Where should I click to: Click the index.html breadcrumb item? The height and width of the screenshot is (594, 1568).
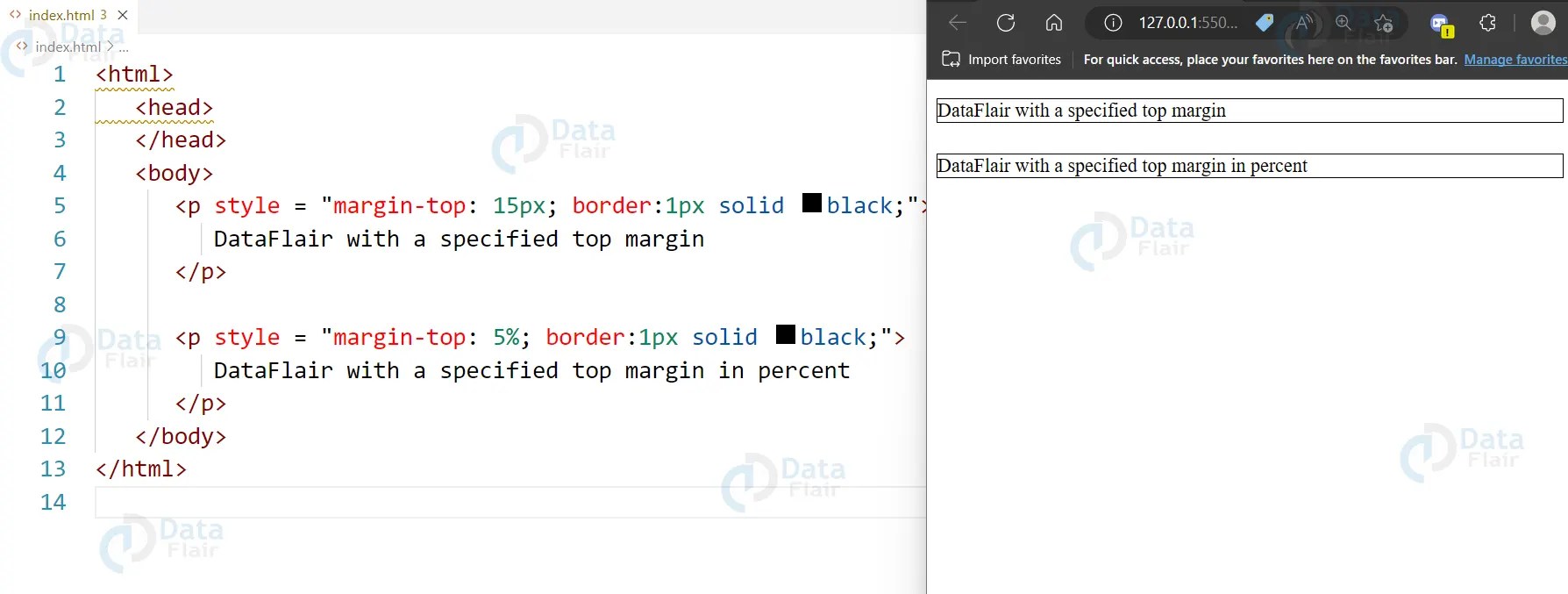(x=68, y=47)
